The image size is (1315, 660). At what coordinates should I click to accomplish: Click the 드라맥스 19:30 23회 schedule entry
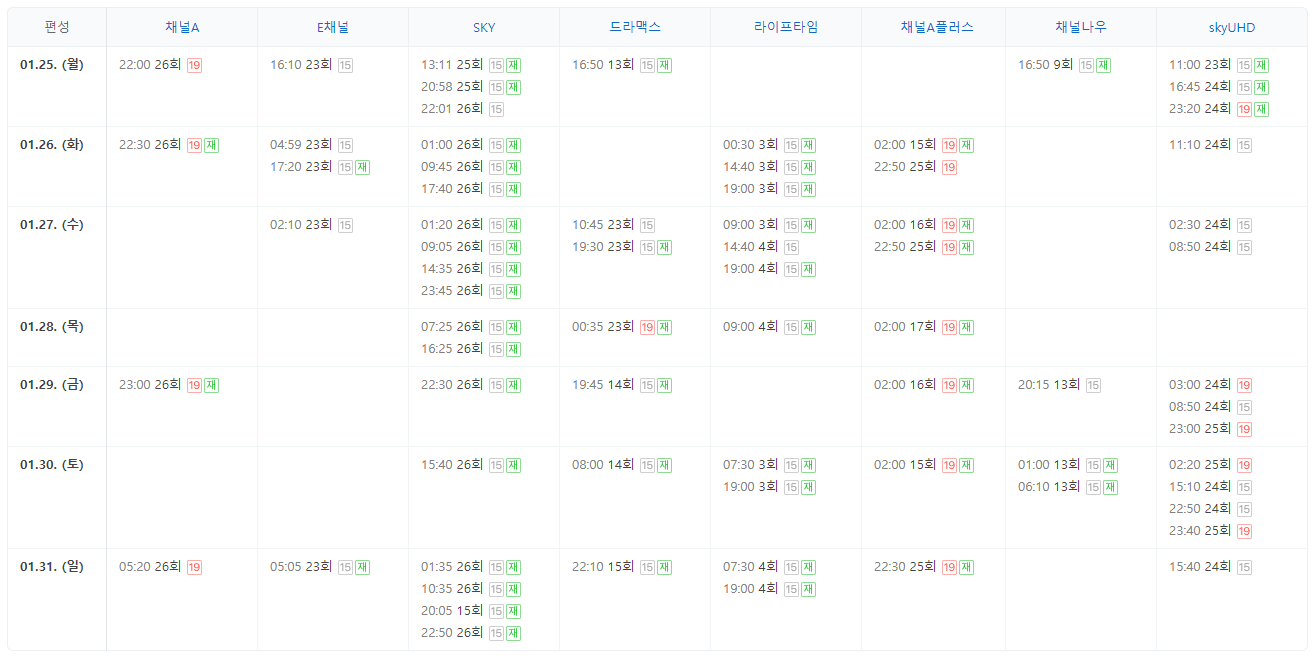(622, 247)
